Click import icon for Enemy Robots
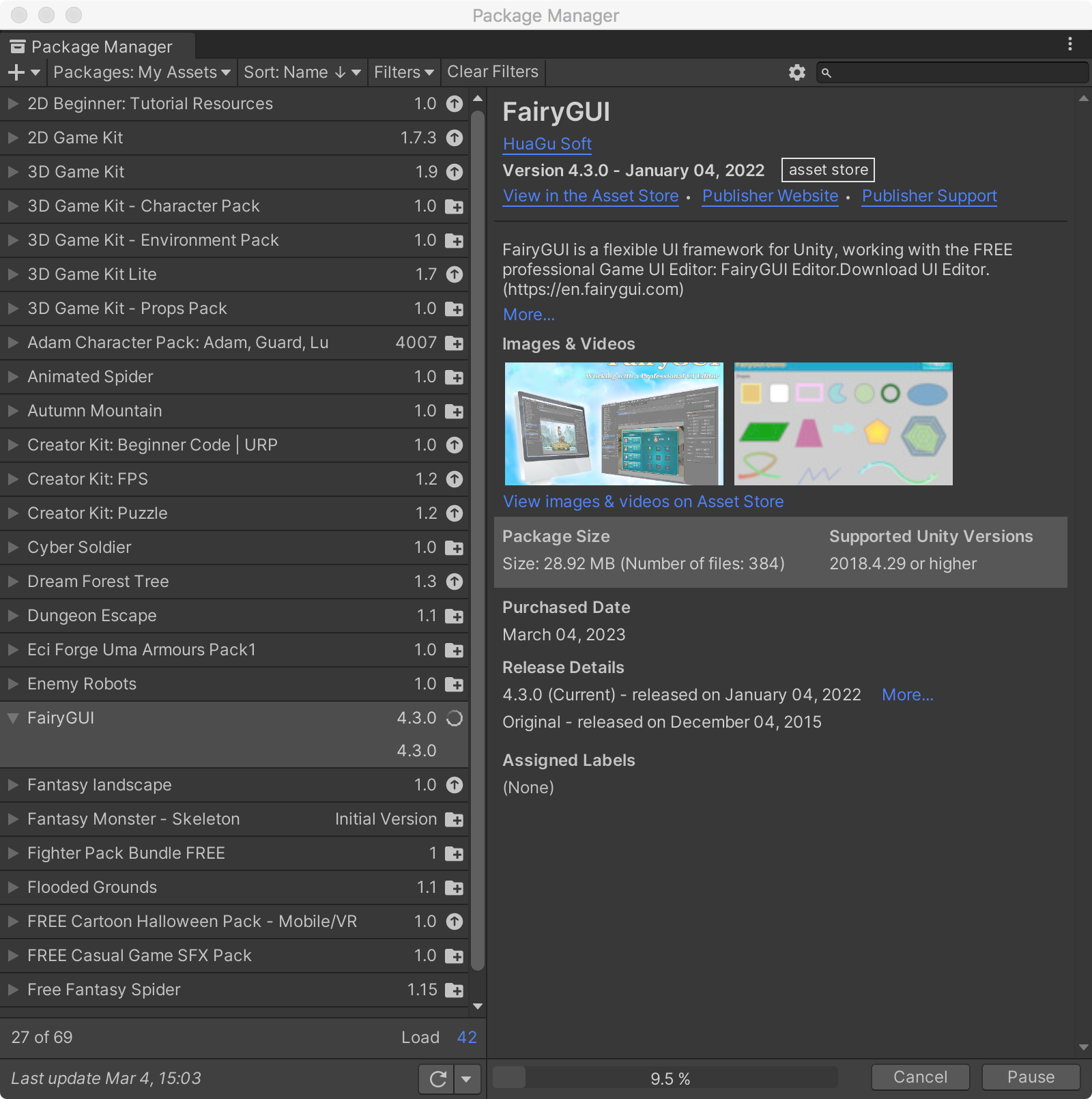The width and height of the screenshot is (1092, 1099). pyautogui.click(x=455, y=684)
